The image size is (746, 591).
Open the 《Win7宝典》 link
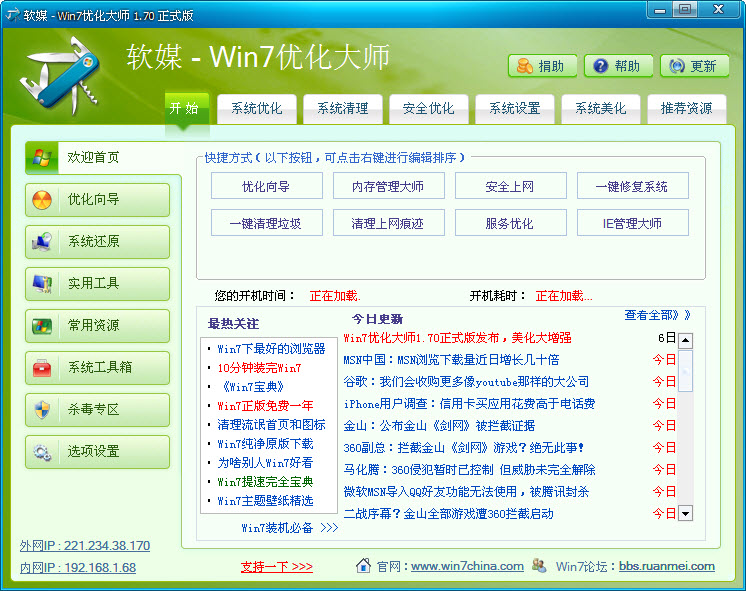coord(253,387)
